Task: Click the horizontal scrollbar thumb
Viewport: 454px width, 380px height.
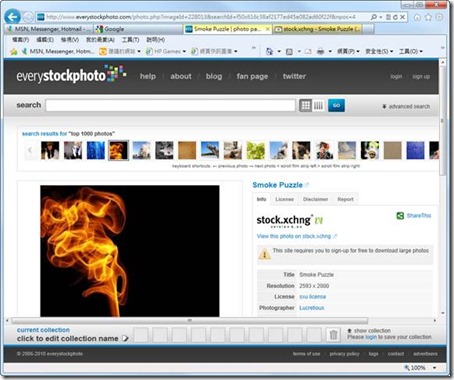Action: [190, 320]
